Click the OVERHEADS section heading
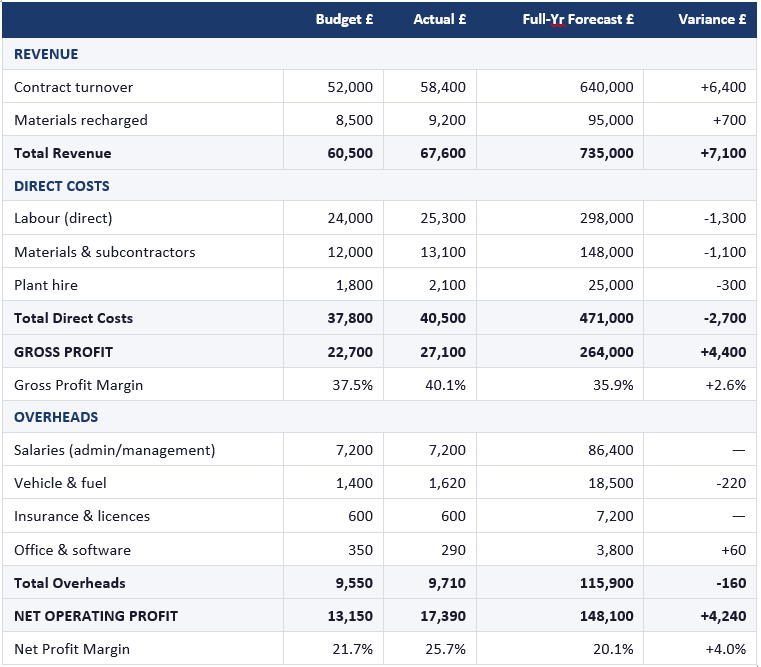 56,417
